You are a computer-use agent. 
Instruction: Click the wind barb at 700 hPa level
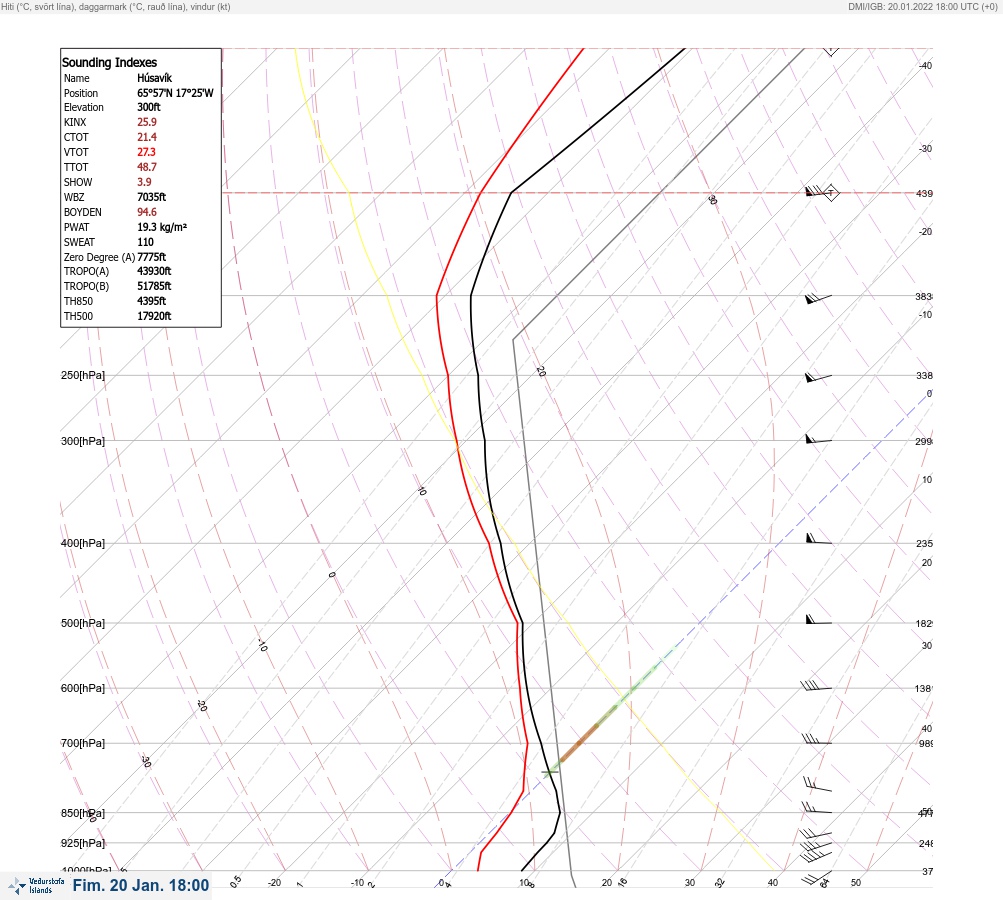click(816, 739)
